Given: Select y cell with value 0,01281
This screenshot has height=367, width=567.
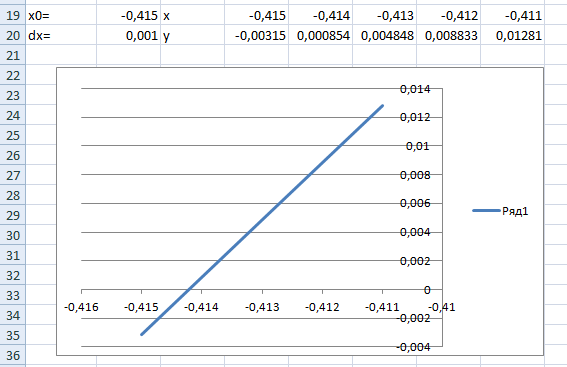Looking at the screenshot, I should click(512, 35).
